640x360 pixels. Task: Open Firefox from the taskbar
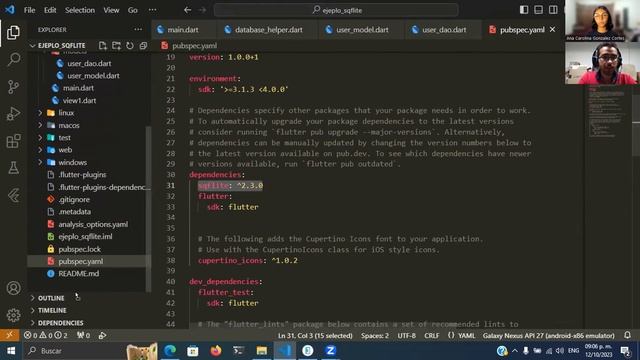216,351
